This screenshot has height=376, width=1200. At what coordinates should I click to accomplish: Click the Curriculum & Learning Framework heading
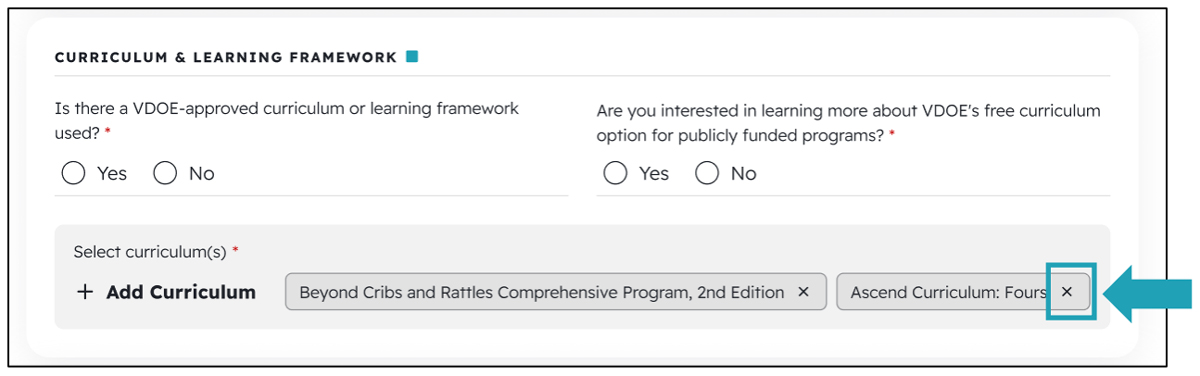click(x=226, y=58)
